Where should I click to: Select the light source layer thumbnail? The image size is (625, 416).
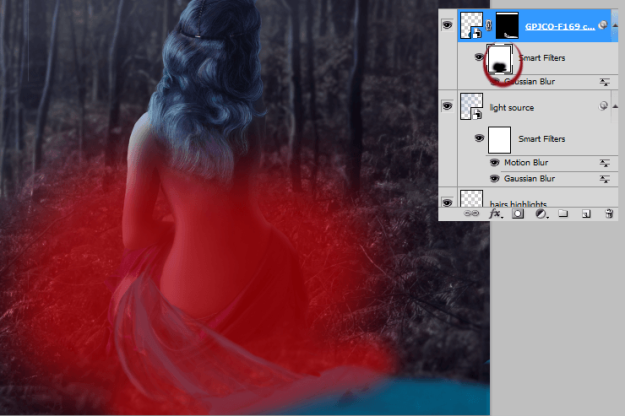472,106
